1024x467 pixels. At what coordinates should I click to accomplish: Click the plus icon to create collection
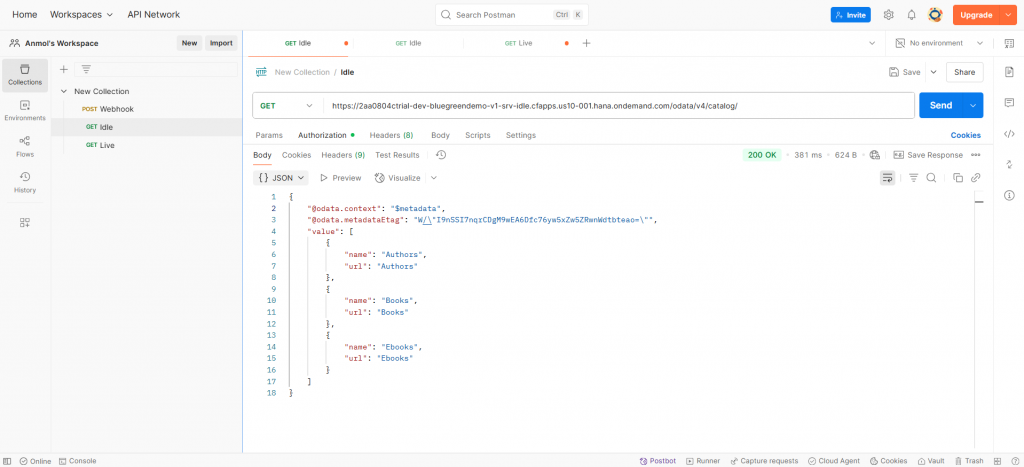click(x=64, y=69)
